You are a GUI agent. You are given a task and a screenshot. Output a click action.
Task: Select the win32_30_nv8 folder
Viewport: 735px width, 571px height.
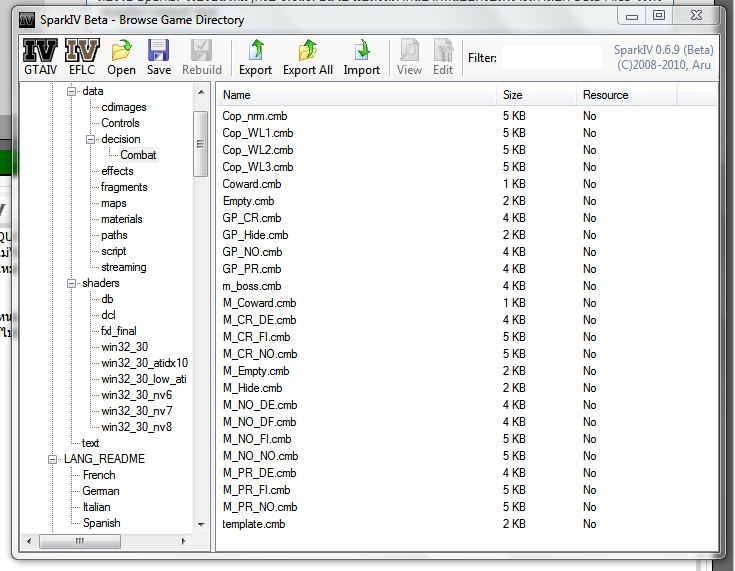point(136,427)
